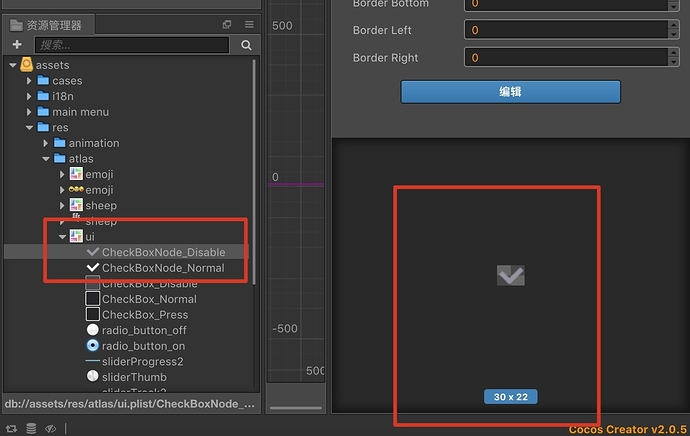This screenshot has width=690, height=436.
Task: Expand the first emoji atlas entry
Action: click(62, 175)
